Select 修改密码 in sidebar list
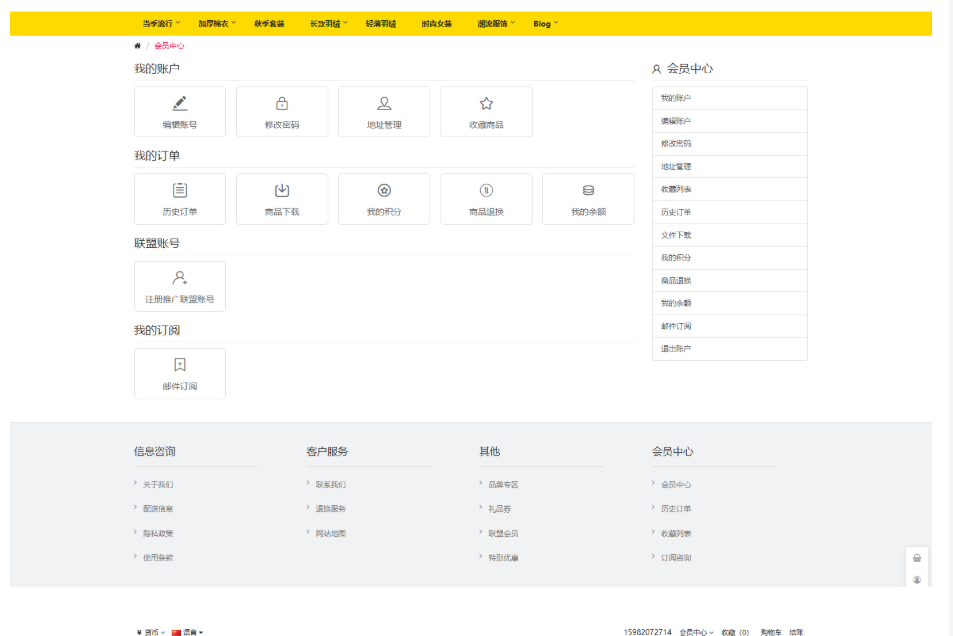The image size is (953, 636). (x=730, y=143)
